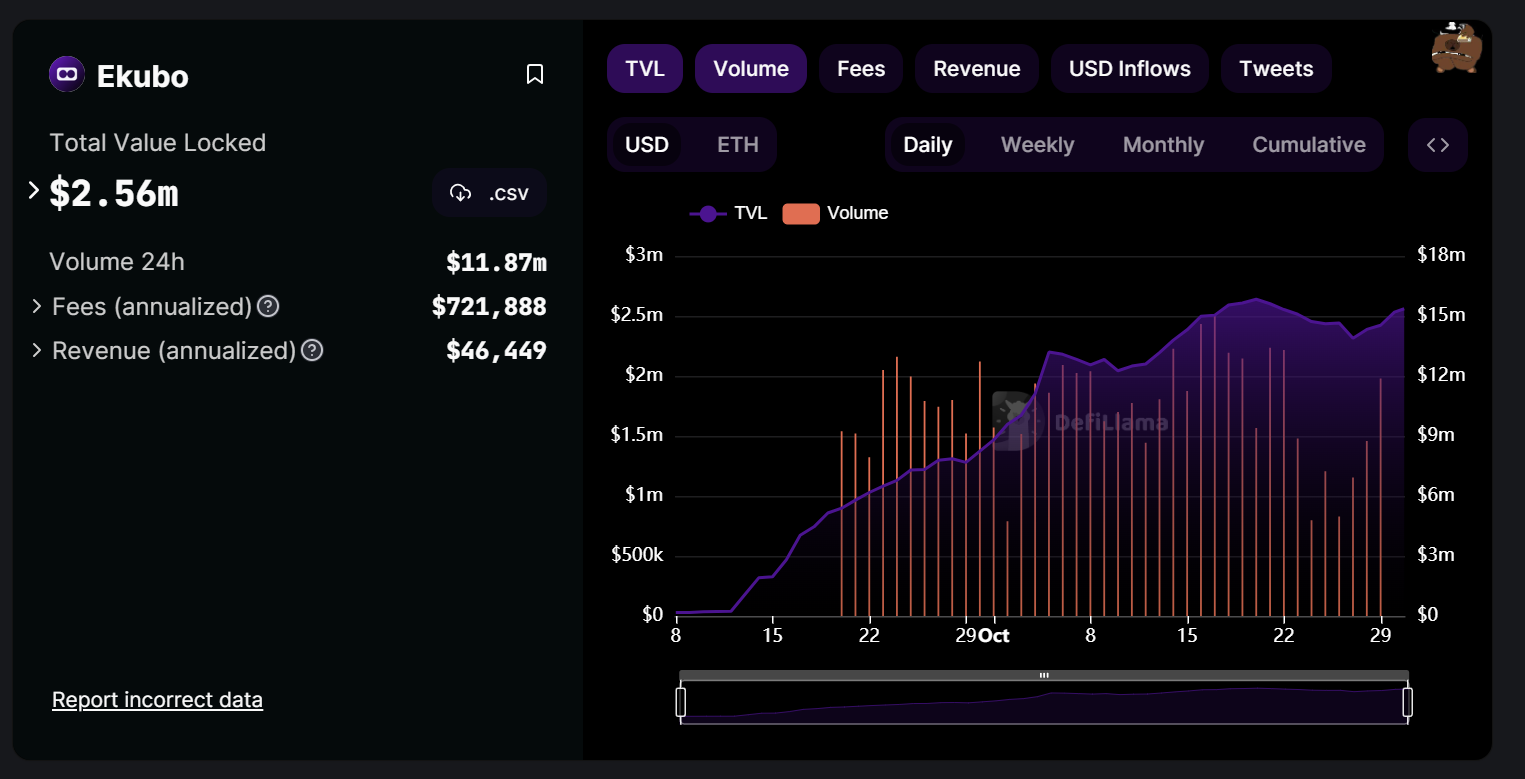Enable the Fees chart metric
1525x779 pixels.
click(861, 69)
